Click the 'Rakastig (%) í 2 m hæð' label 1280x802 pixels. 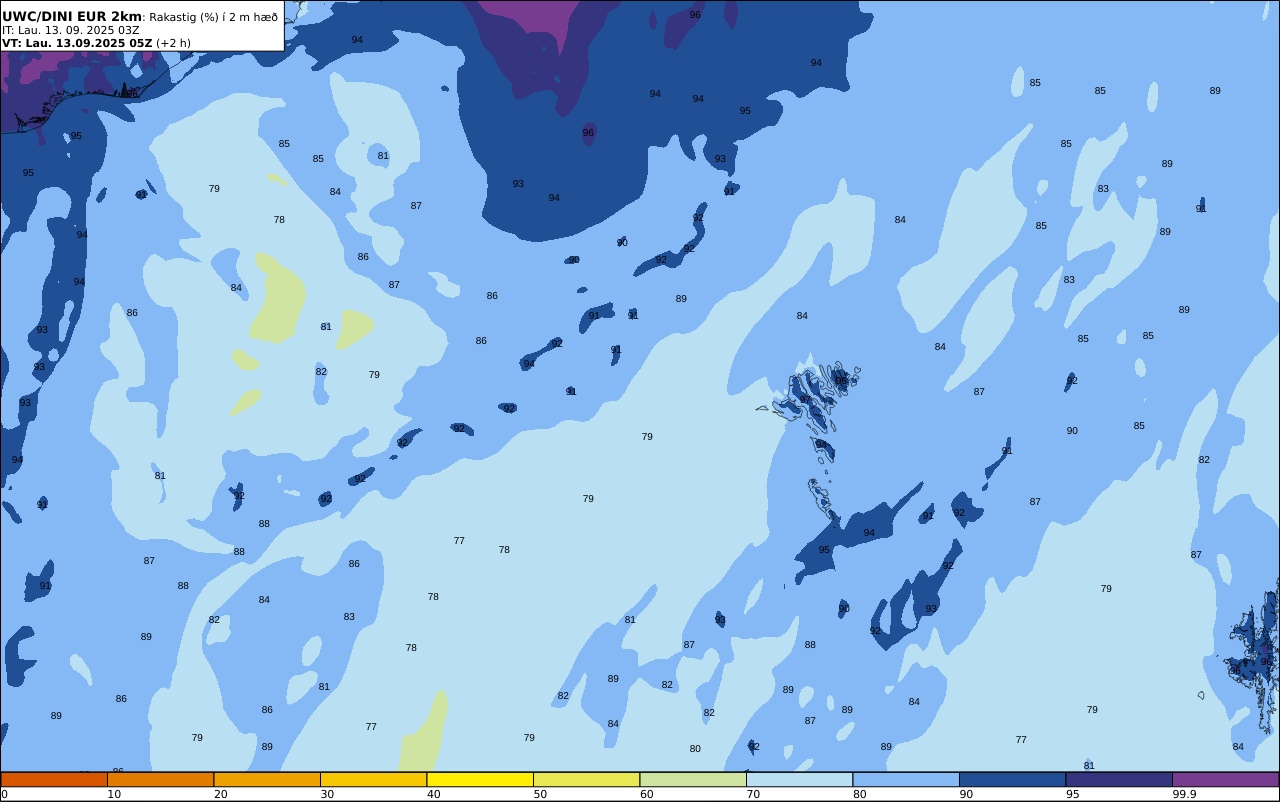tap(214, 17)
